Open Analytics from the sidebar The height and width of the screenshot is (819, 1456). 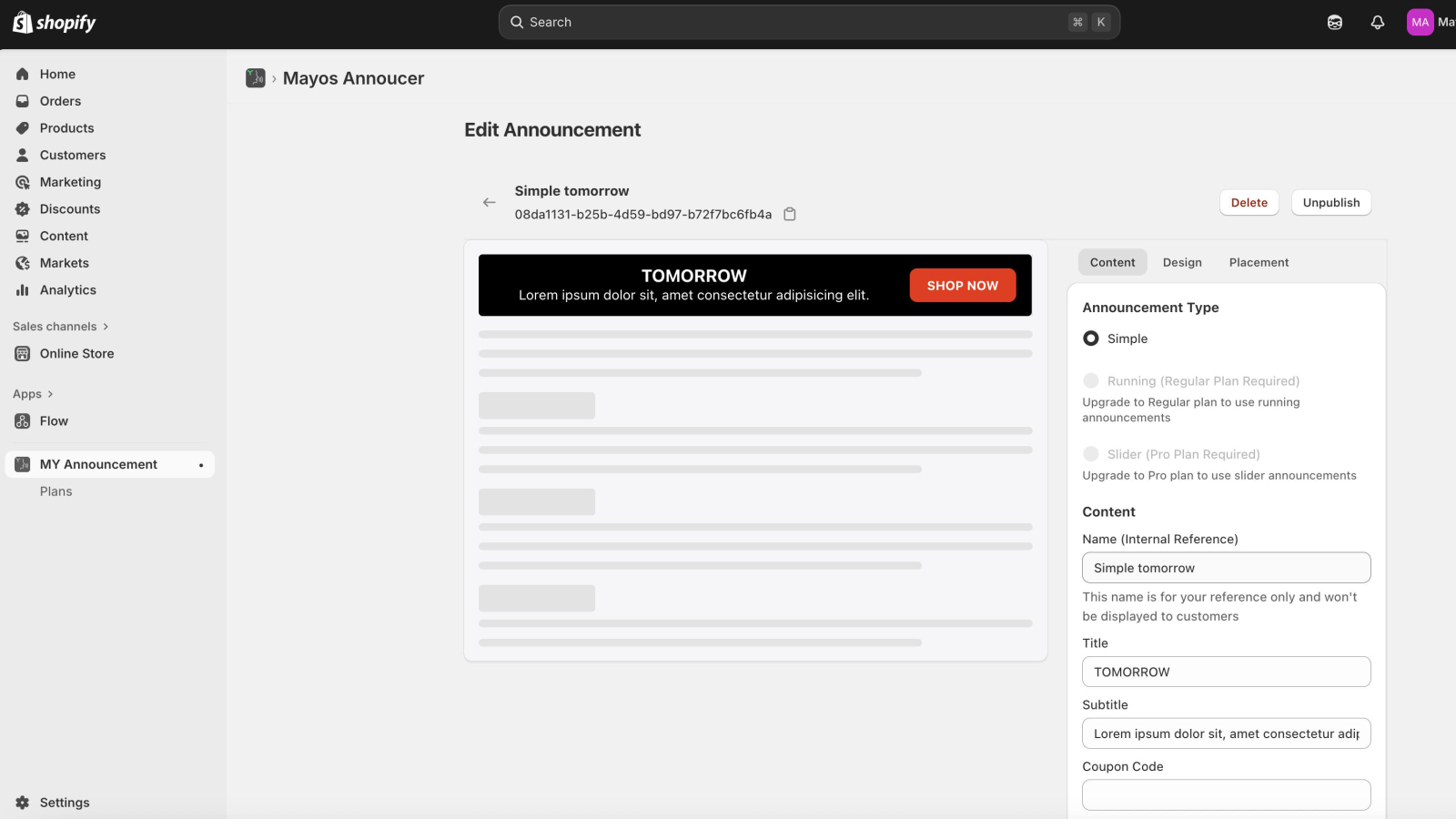67,290
